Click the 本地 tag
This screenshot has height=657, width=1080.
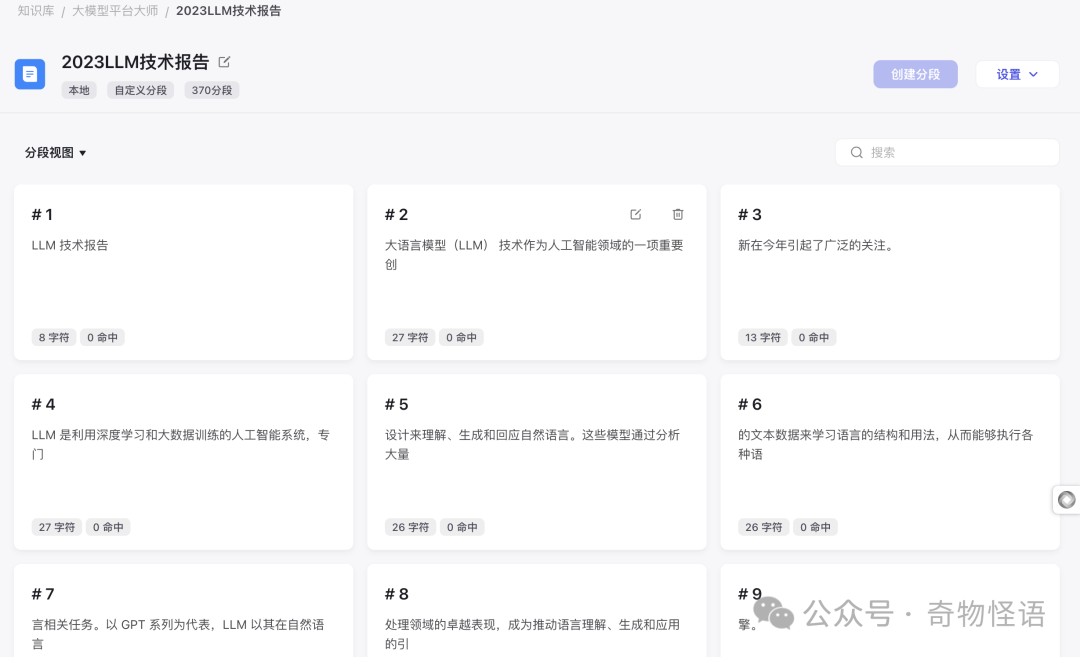[78, 90]
